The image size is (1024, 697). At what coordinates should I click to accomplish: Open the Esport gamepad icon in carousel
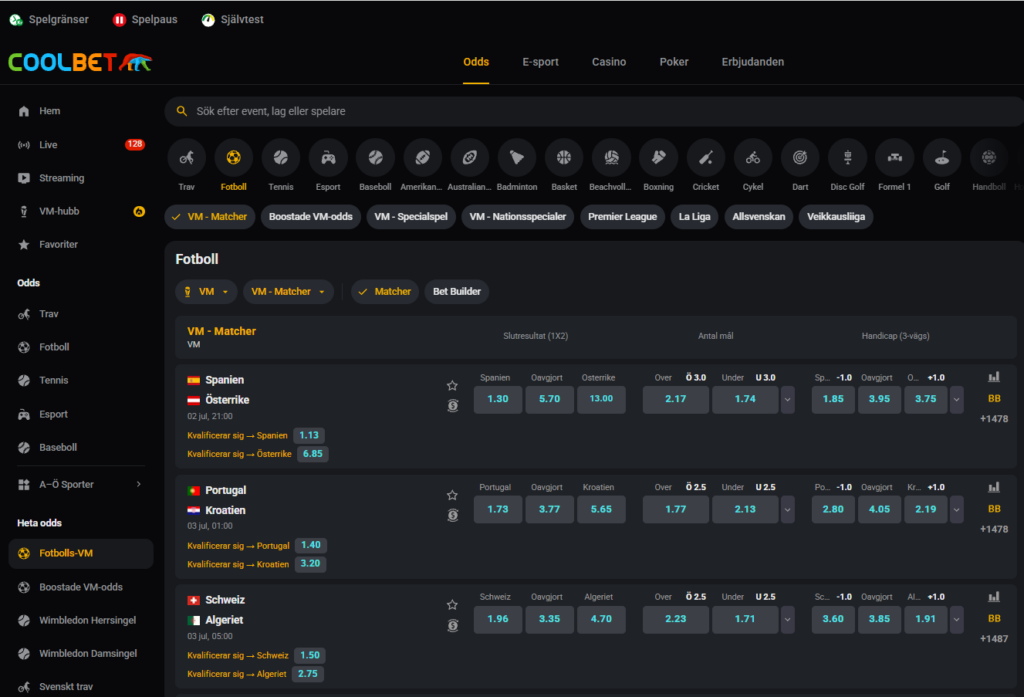coord(328,157)
